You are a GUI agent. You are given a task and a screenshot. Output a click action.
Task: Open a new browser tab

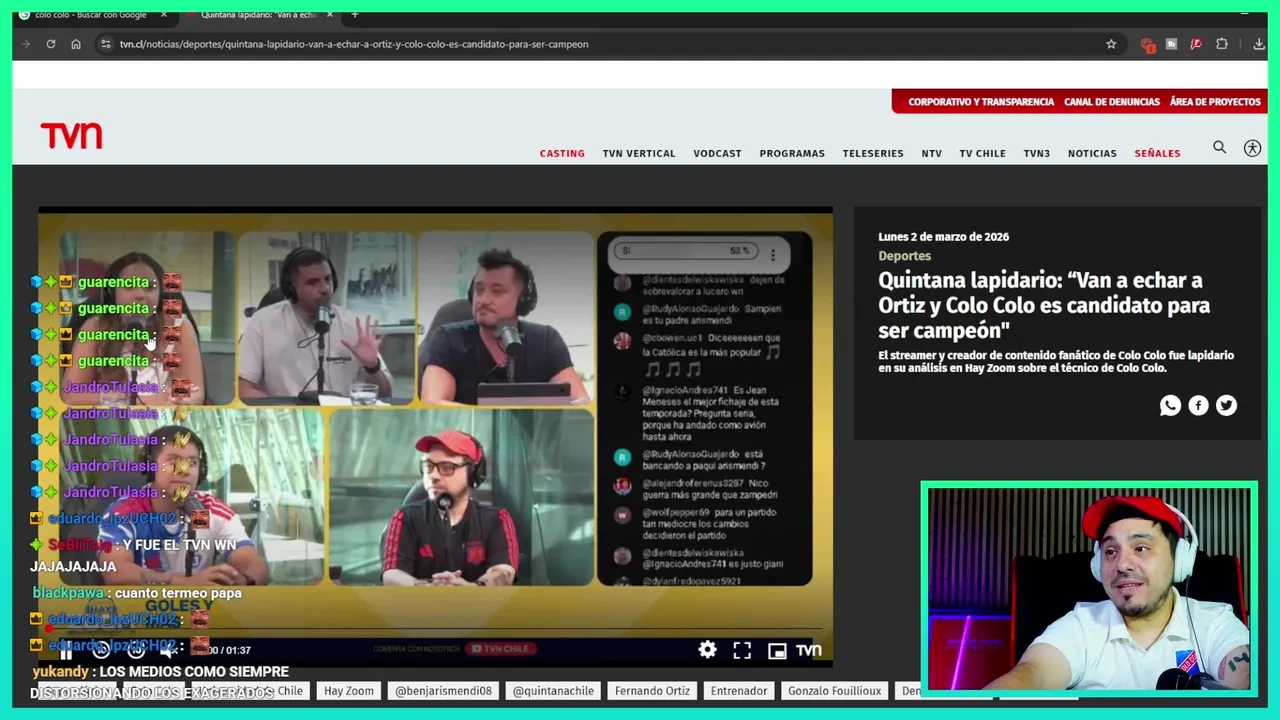[354, 15]
